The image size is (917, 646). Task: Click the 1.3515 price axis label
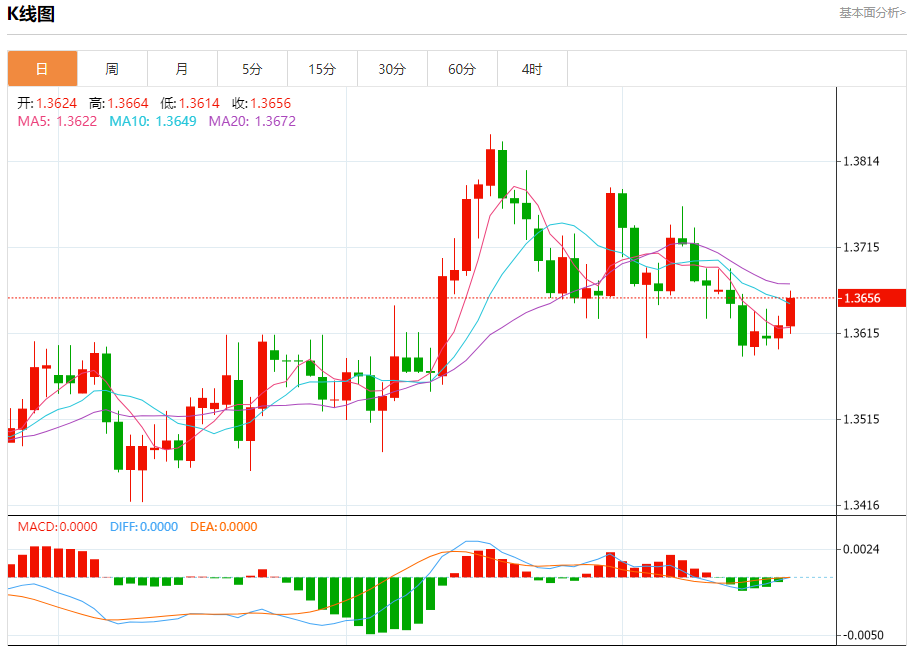(x=861, y=419)
